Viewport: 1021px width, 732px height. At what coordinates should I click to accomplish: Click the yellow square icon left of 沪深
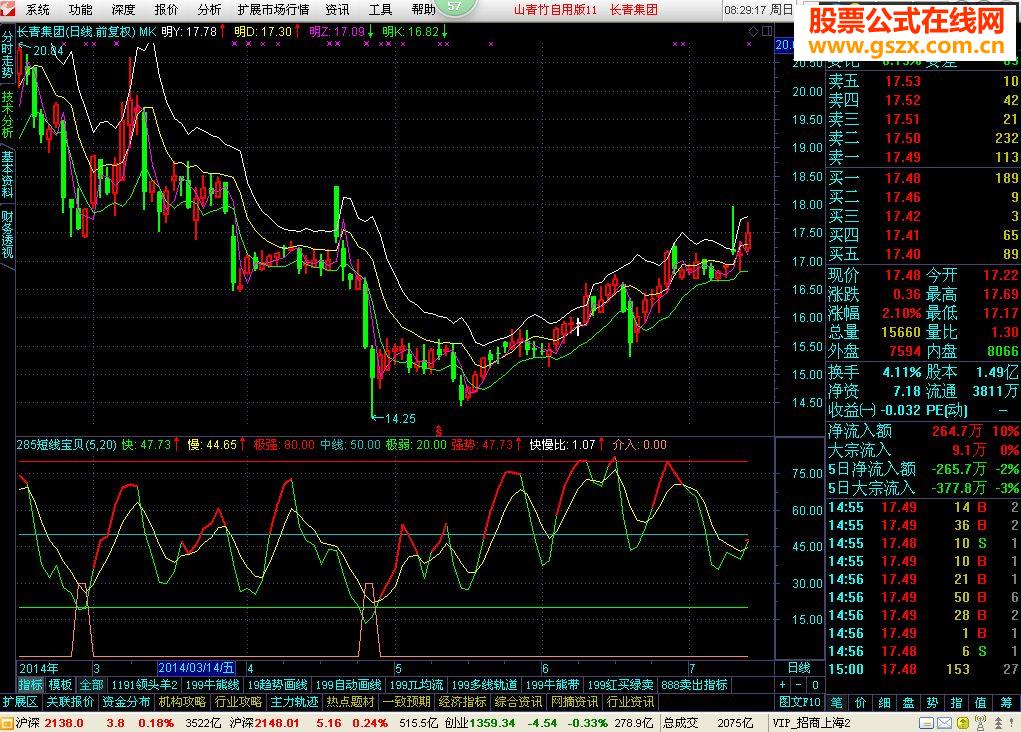pos(7,723)
